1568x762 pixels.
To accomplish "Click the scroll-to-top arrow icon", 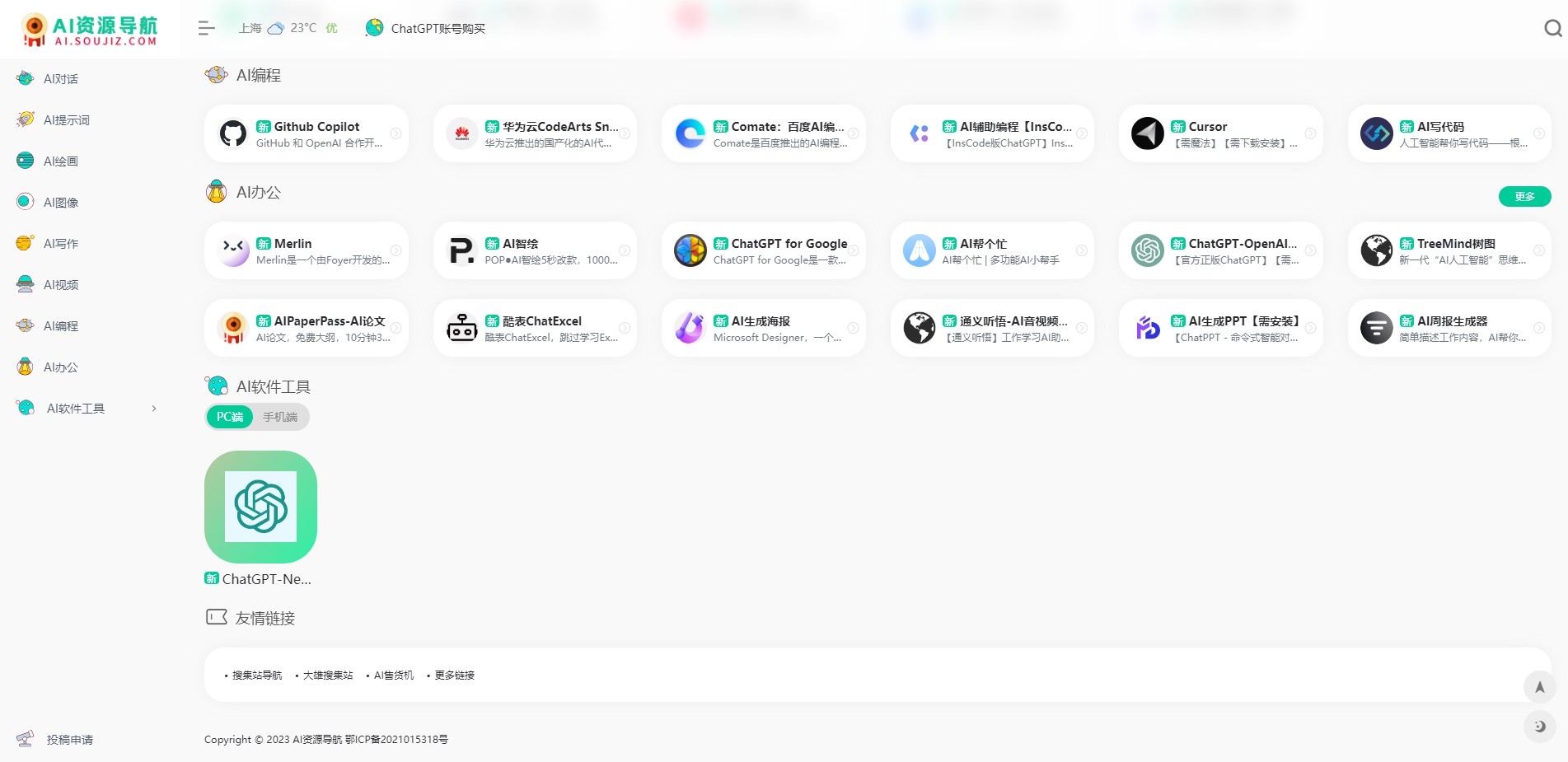I will (x=1539, y=687).
